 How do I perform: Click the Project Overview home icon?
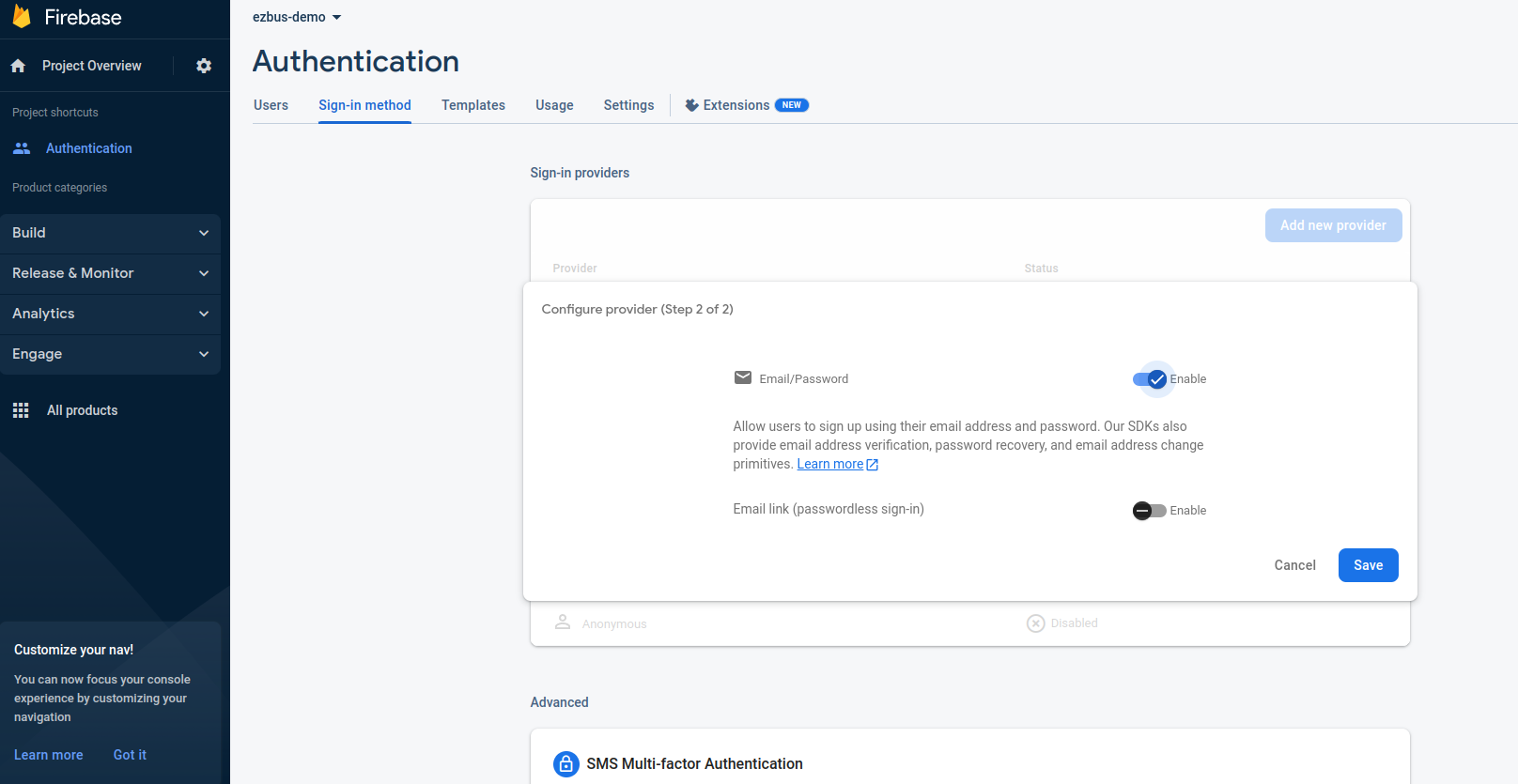18,66
